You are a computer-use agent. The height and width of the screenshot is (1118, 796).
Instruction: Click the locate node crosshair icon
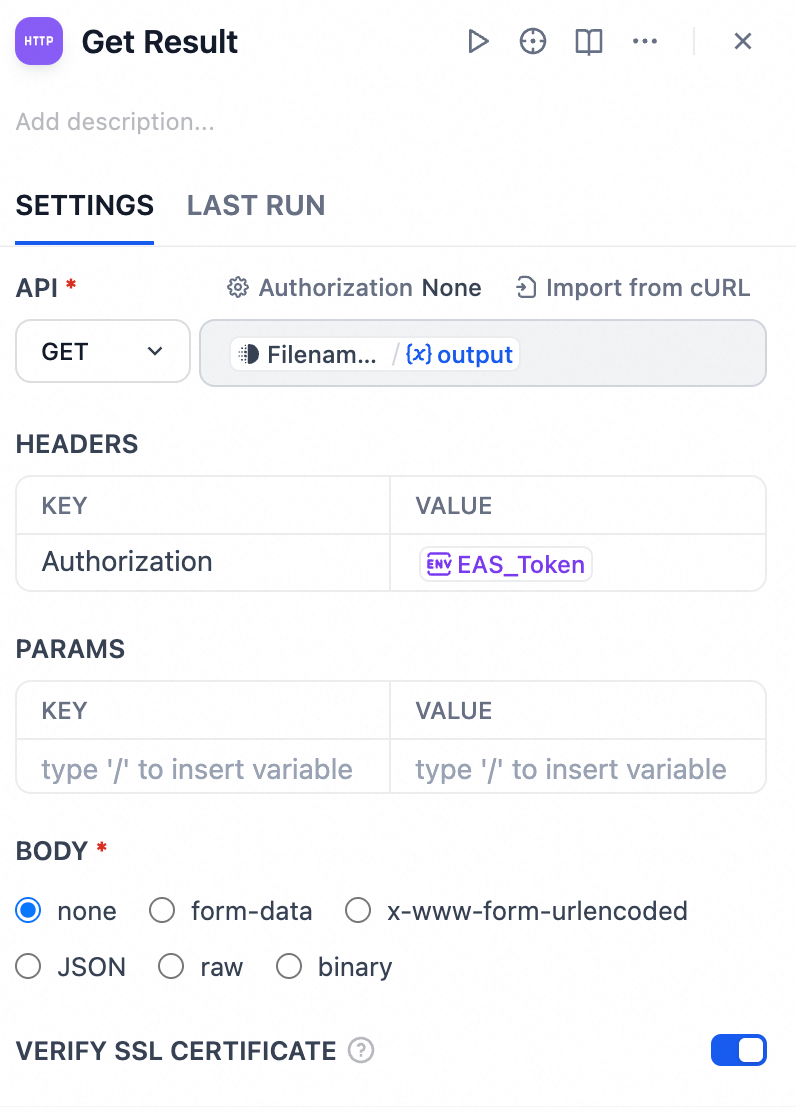click(533, 41)
